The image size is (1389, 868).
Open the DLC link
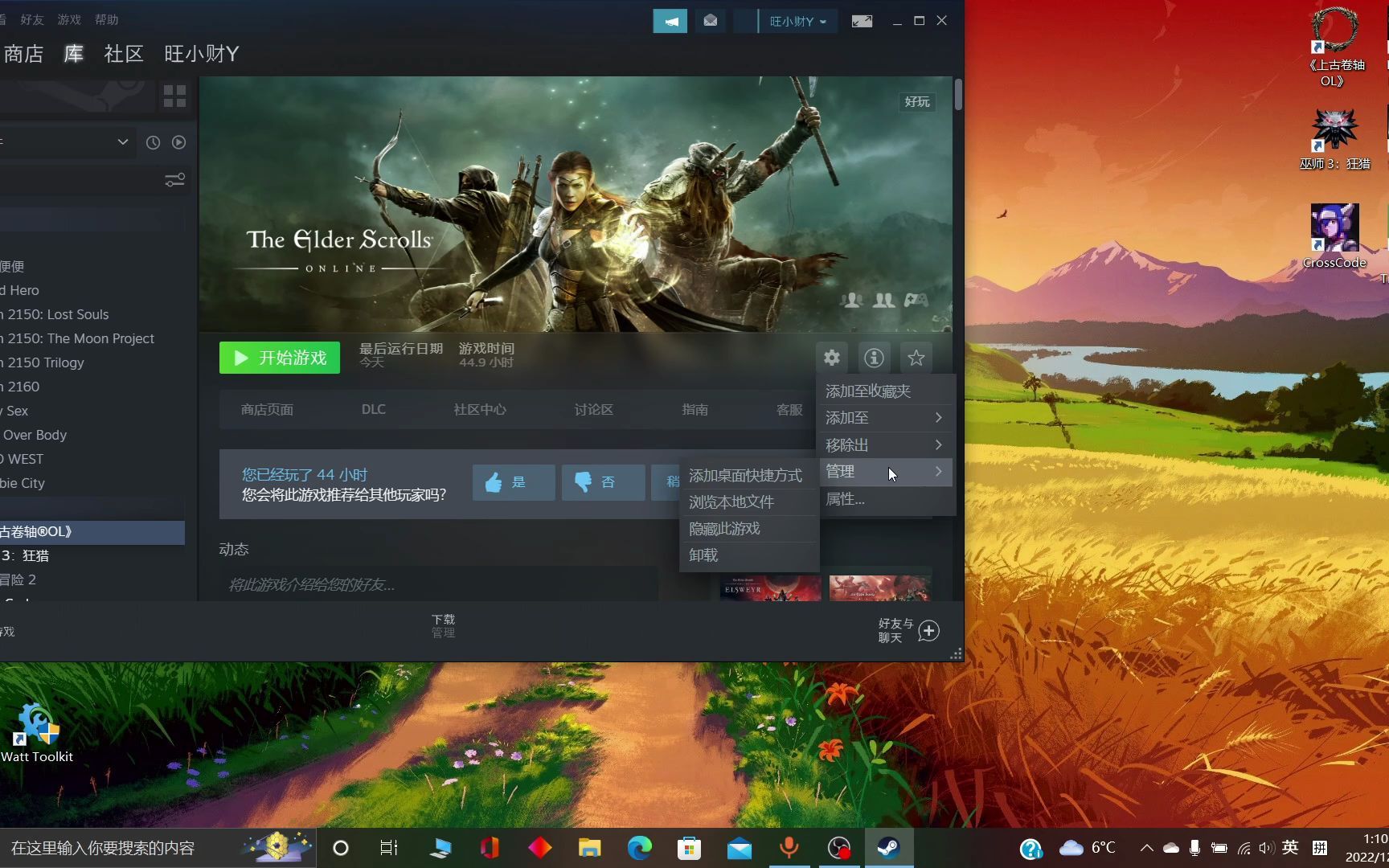[374, 410]
